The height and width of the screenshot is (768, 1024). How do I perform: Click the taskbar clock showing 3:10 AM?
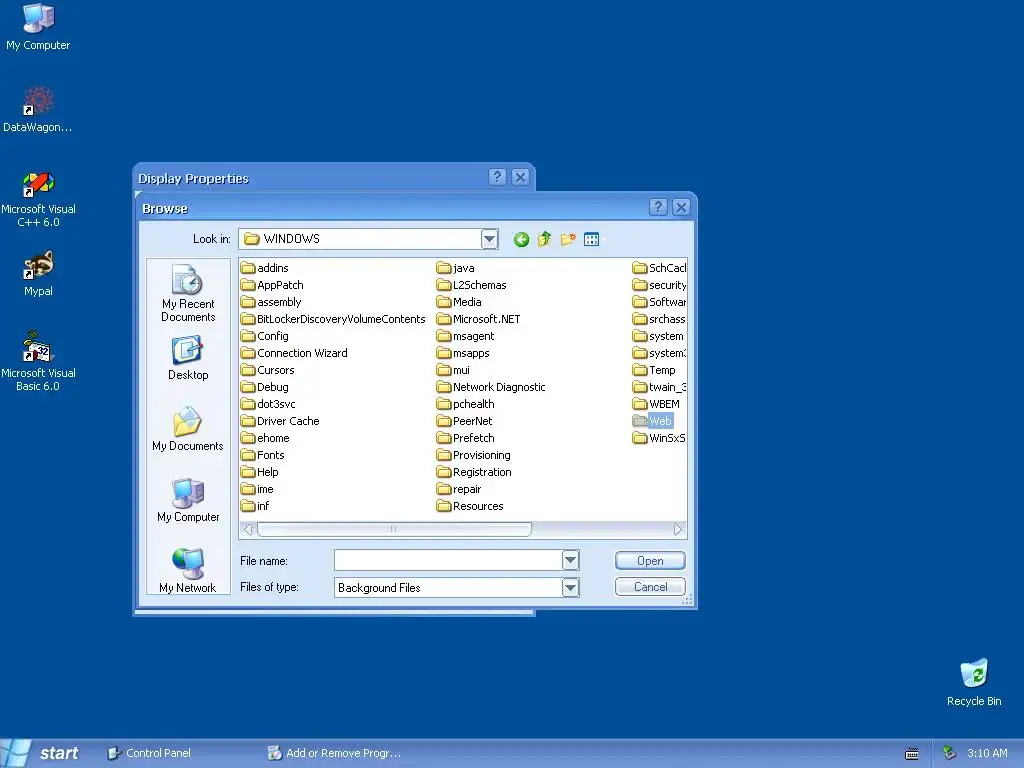987,753
